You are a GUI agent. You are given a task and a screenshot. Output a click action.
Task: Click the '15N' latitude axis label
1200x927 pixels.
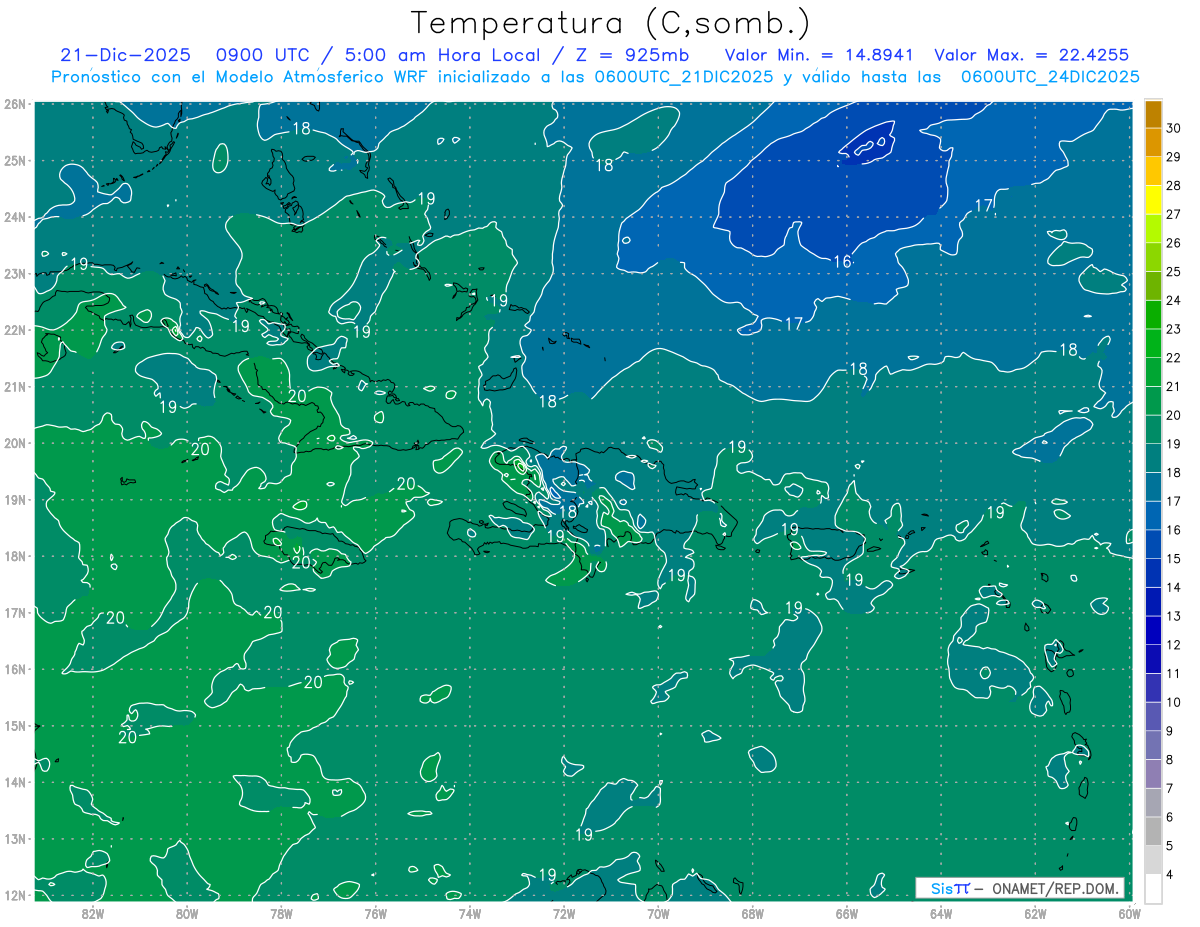14,726
